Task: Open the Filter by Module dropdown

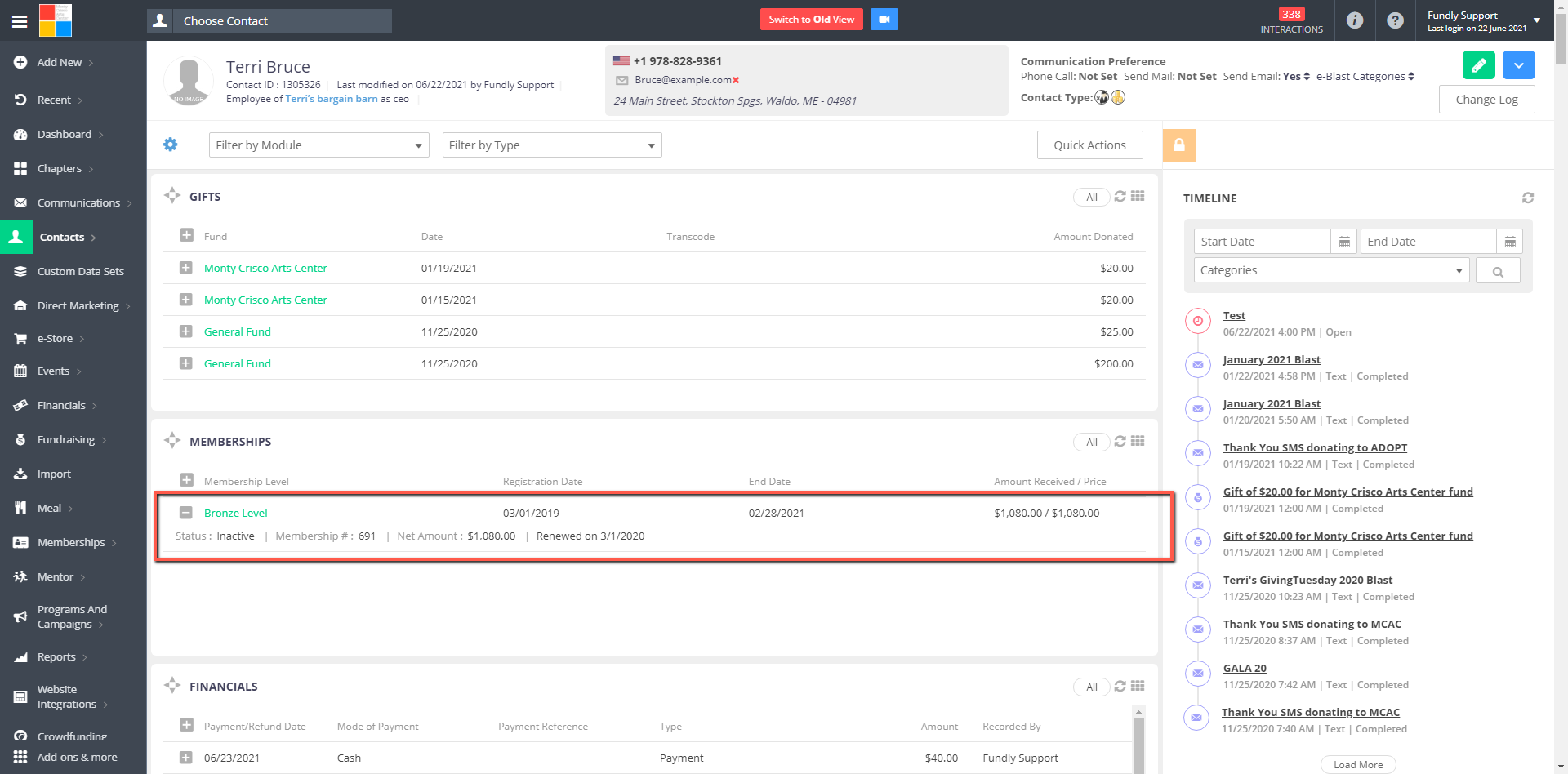Action: (x=319, y=145)
